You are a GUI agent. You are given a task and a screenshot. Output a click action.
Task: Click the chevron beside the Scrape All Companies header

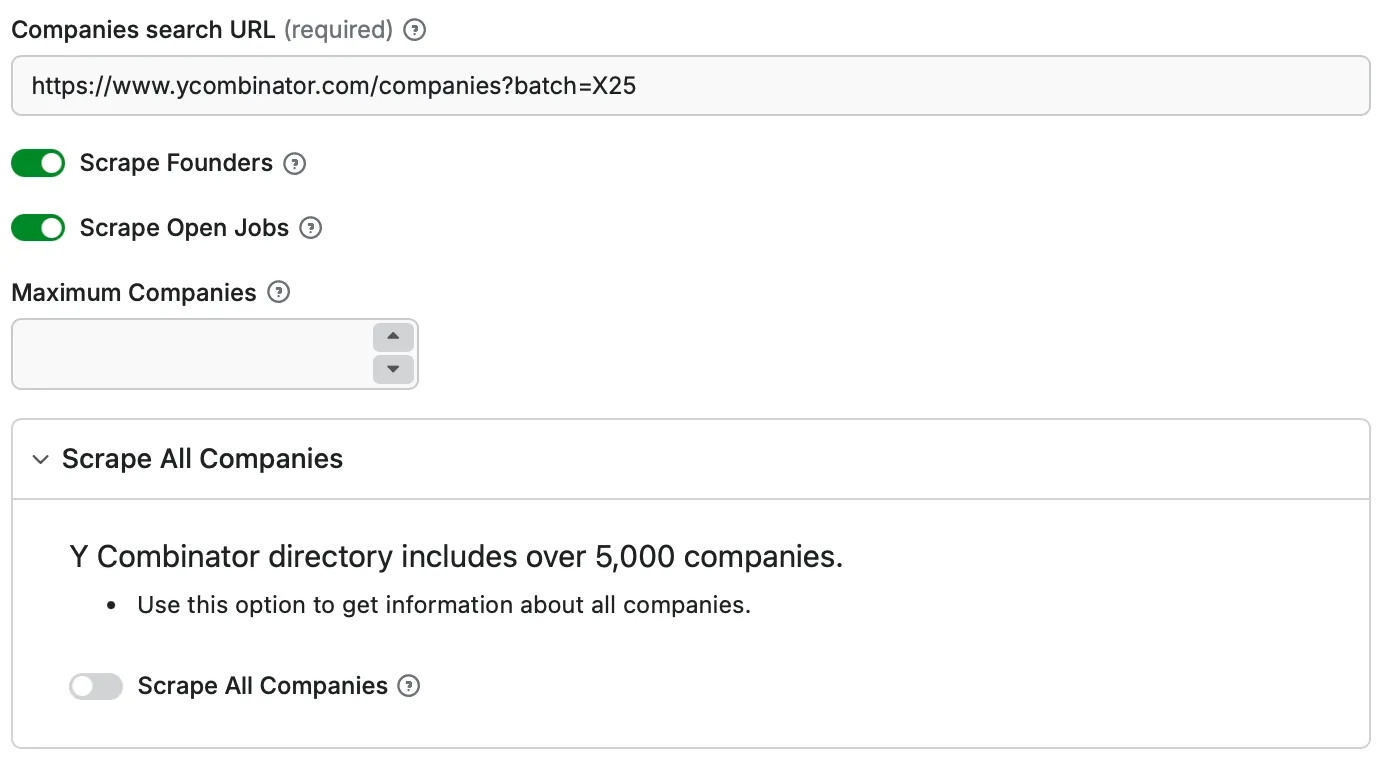click(x=40, y=459)
